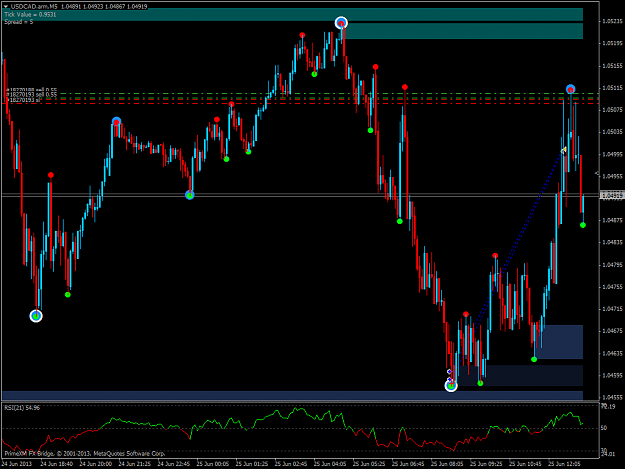Screen dimensions: 625x469
Task: Click the 'RSI(21) 54.96' indicator label
Action: pyautogui.click(x=22, y=408)
